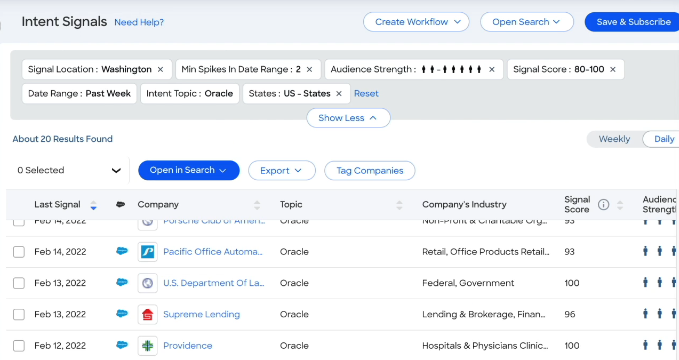Click Hospitals & Physicians Clinic industry cell
The image size is (679, 360).
[x=485, y=346]
